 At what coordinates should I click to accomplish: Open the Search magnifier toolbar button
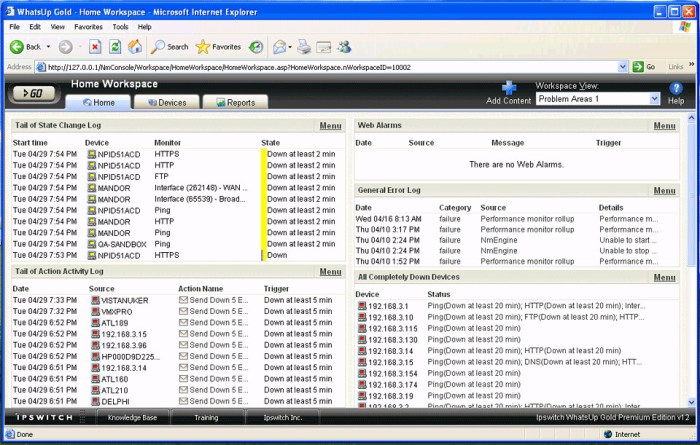pos(170,47)
